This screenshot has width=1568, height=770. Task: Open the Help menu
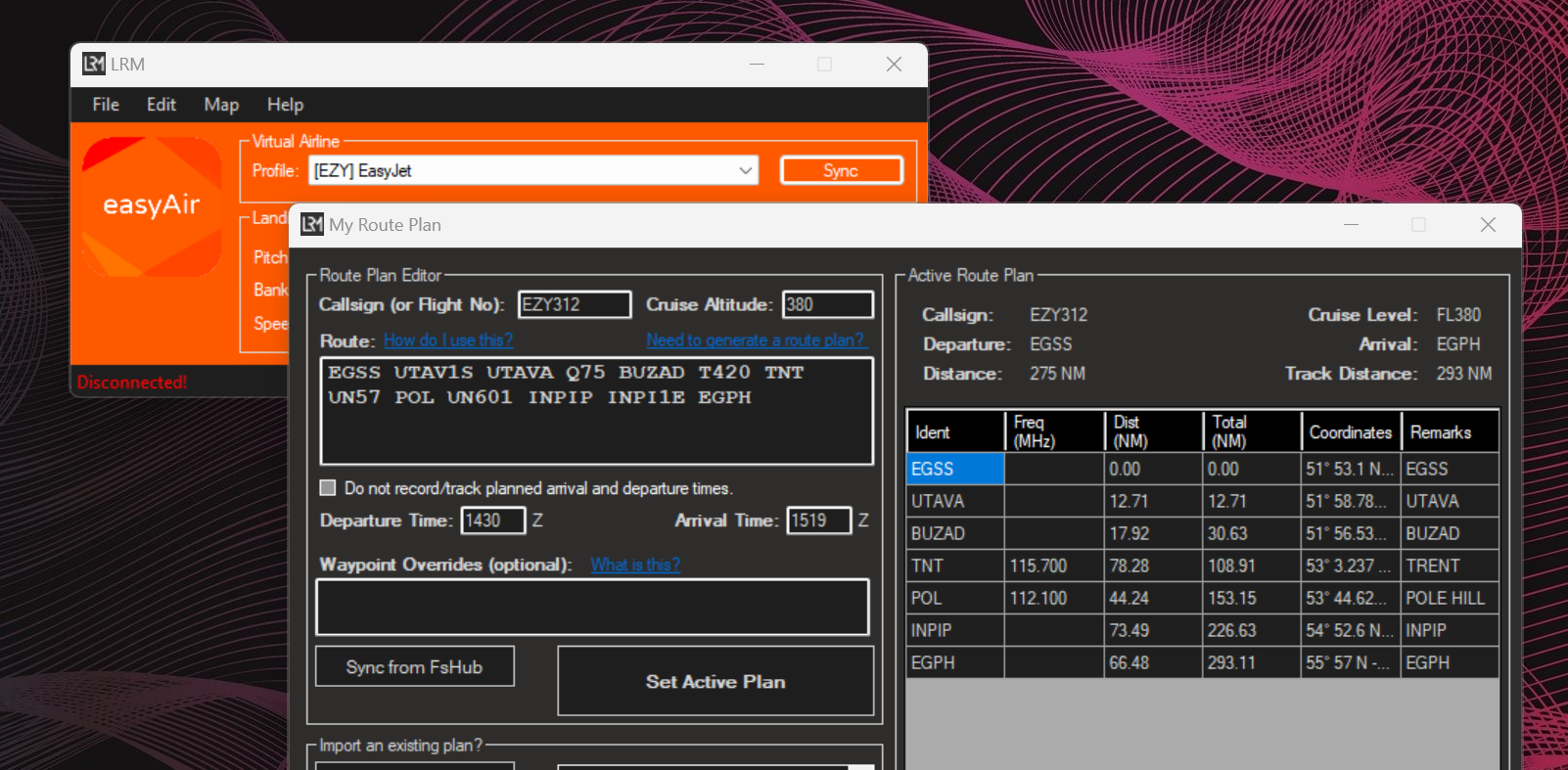(x=285, y=105)
